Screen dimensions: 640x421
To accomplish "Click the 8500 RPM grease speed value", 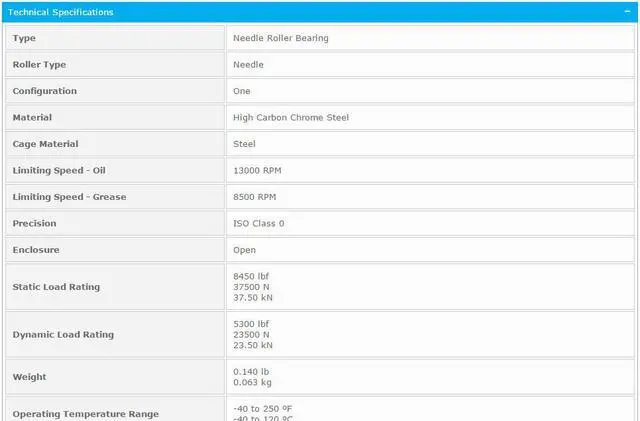I will tap(254, 197).
